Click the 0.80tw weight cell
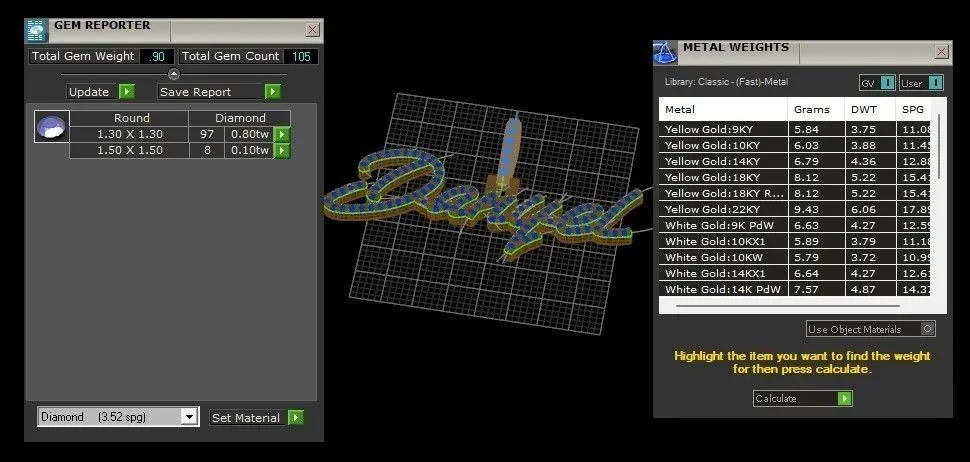Image resolution: width=970 pixels, height=462 pixels. [x=250, y=134]
